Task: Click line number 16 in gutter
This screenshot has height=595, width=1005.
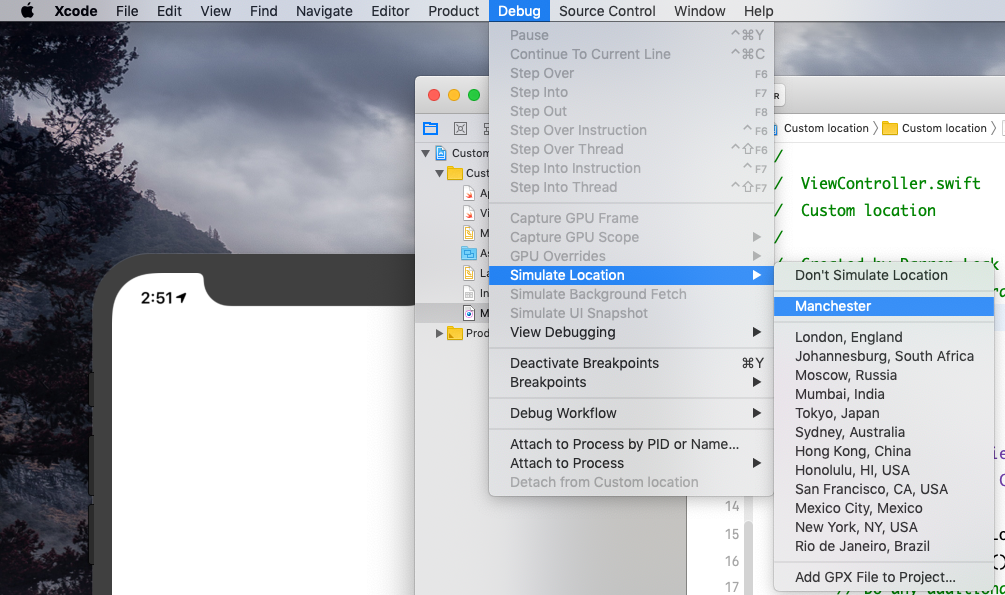Action: [x=732, y=561]
